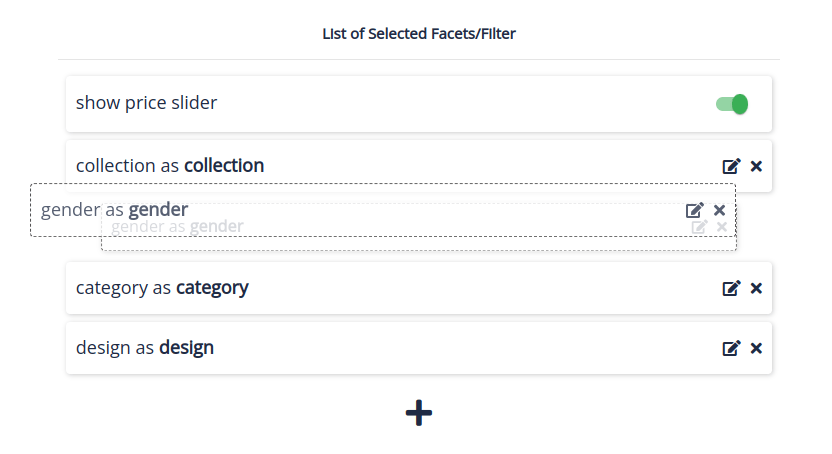The width and height of the screenshot is (832, 454).
Task: Edit the category facet
Action: tap(731, 288)
